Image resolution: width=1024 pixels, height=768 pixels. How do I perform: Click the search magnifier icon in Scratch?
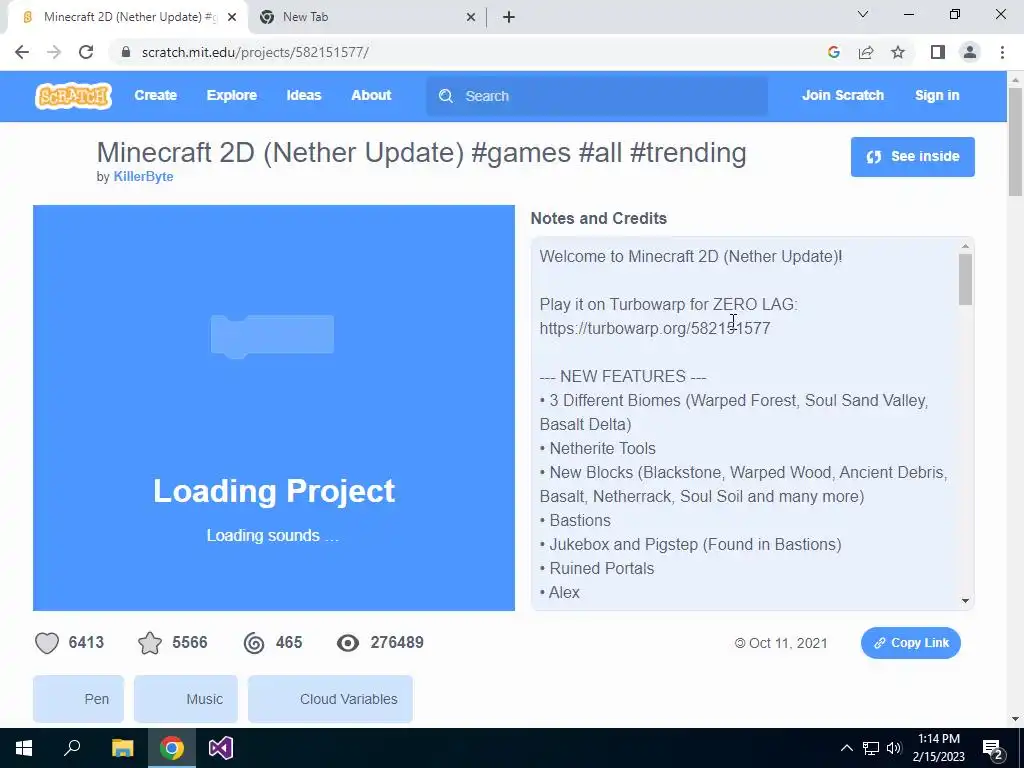pos(446,96)
